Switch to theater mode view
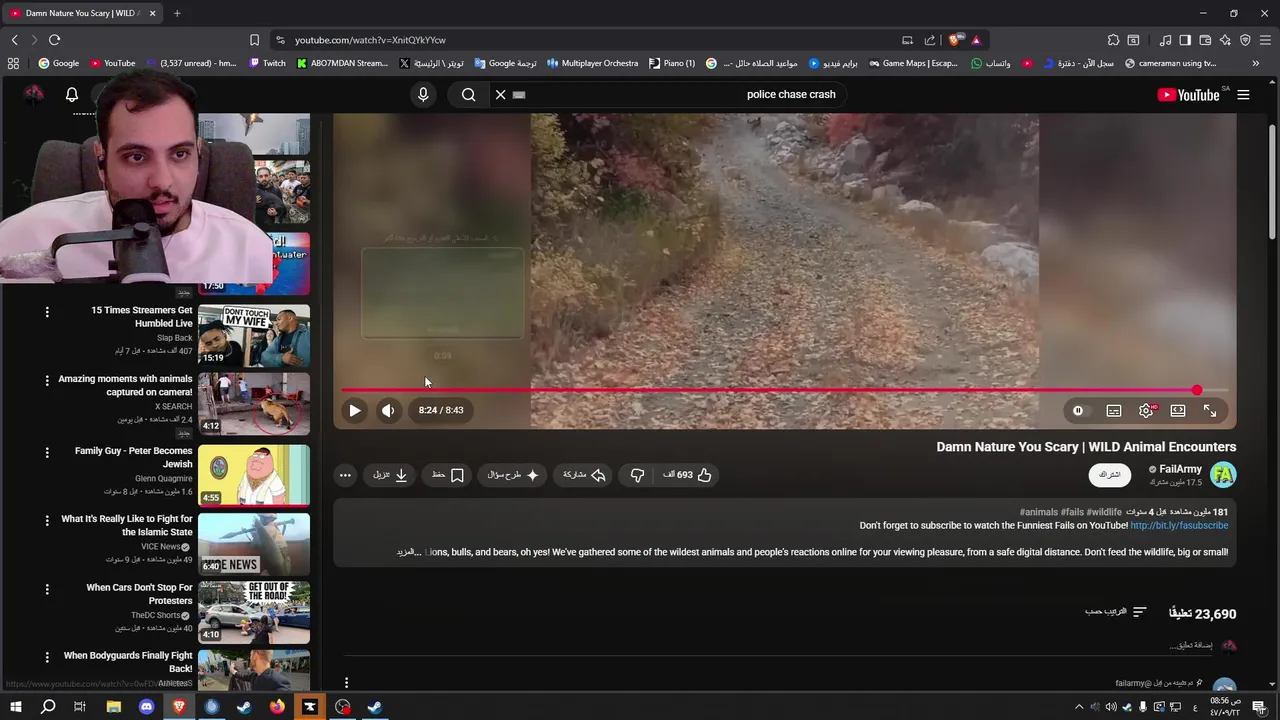Screen dimensions: 1280x720 (1178, 411)
